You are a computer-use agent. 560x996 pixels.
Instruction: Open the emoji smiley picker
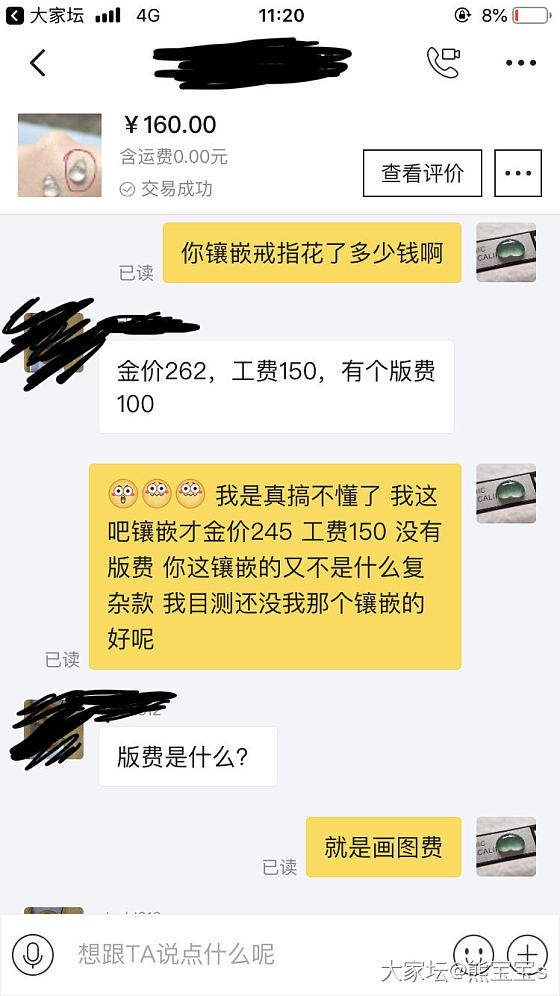point(473,954)
